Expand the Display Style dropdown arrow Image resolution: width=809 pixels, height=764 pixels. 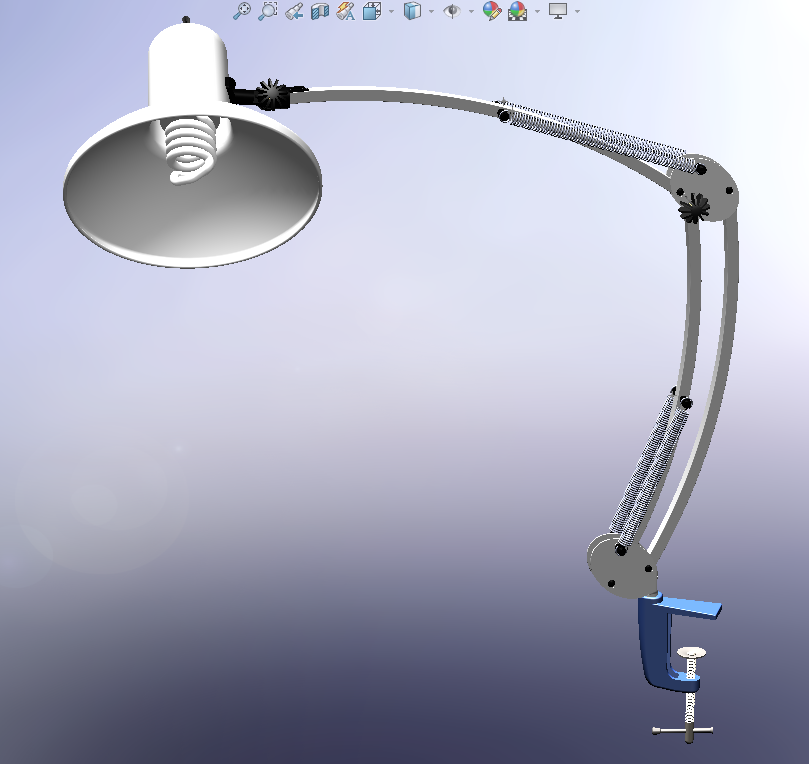tap(431, 11)
